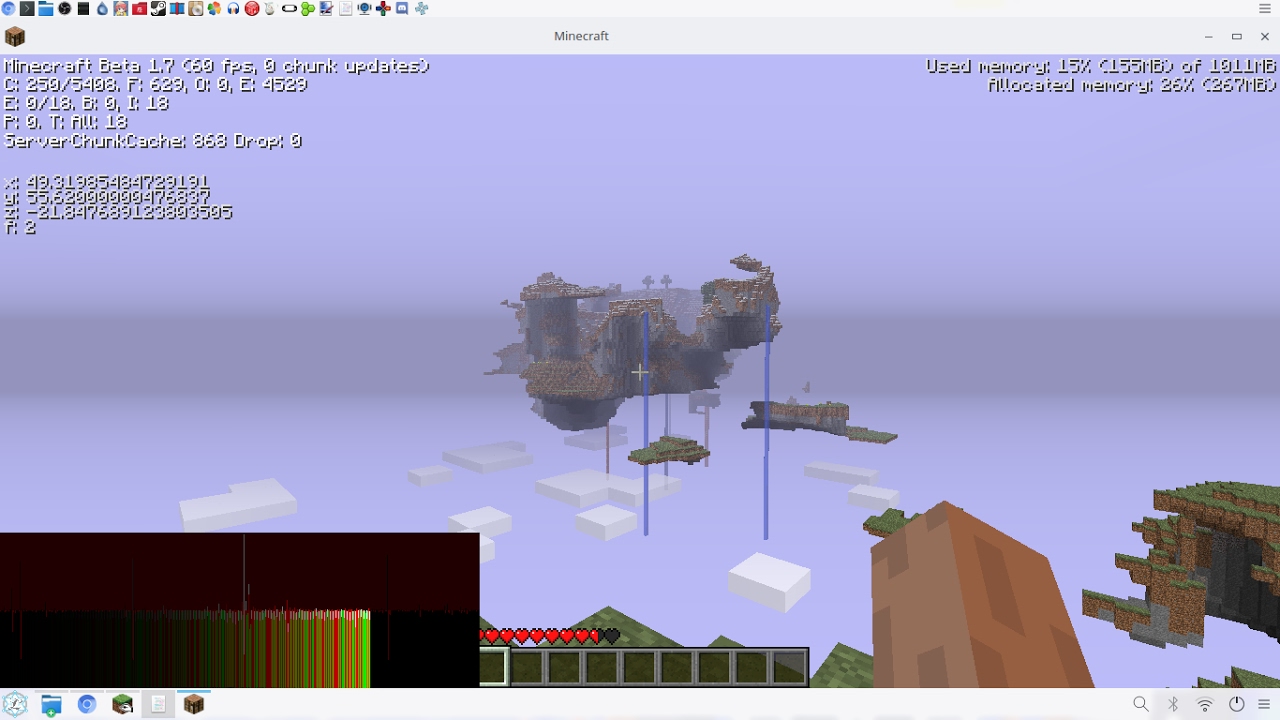Select the first highlighted hotbar slot
Image resolution: width=1280 pixels, height=720 pixels.
494,667
